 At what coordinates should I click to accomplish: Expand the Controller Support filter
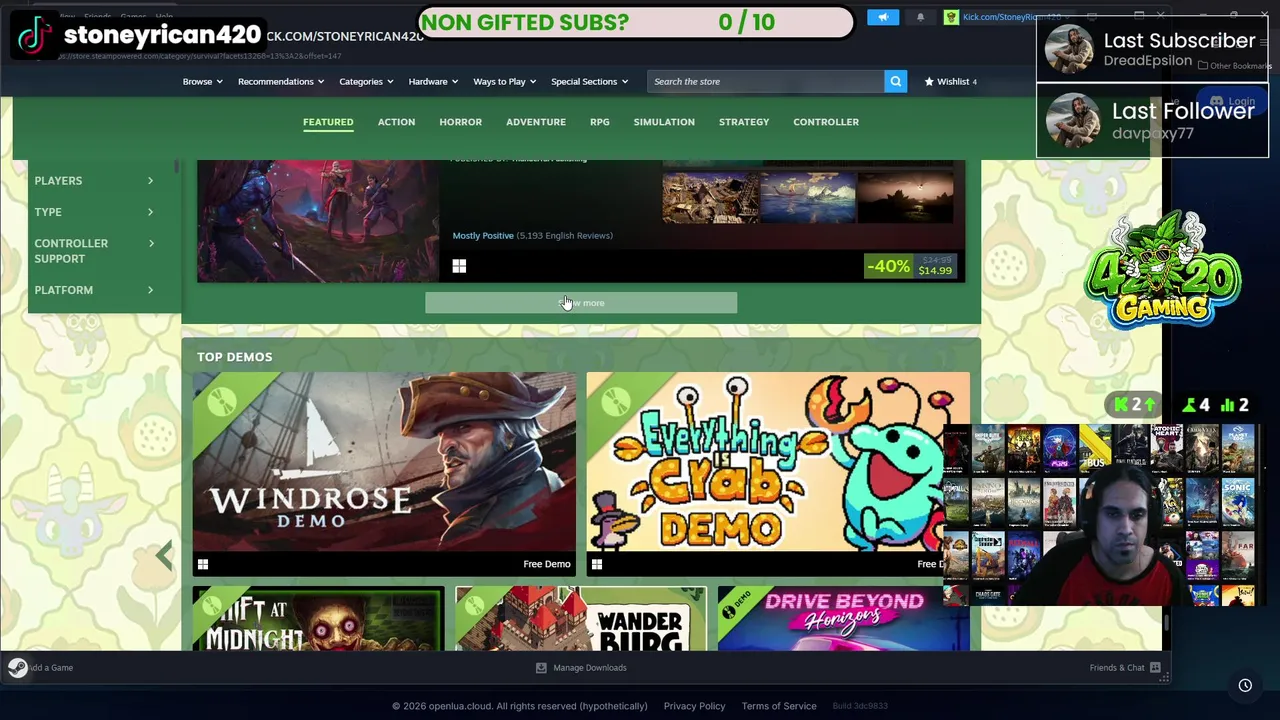95,251
